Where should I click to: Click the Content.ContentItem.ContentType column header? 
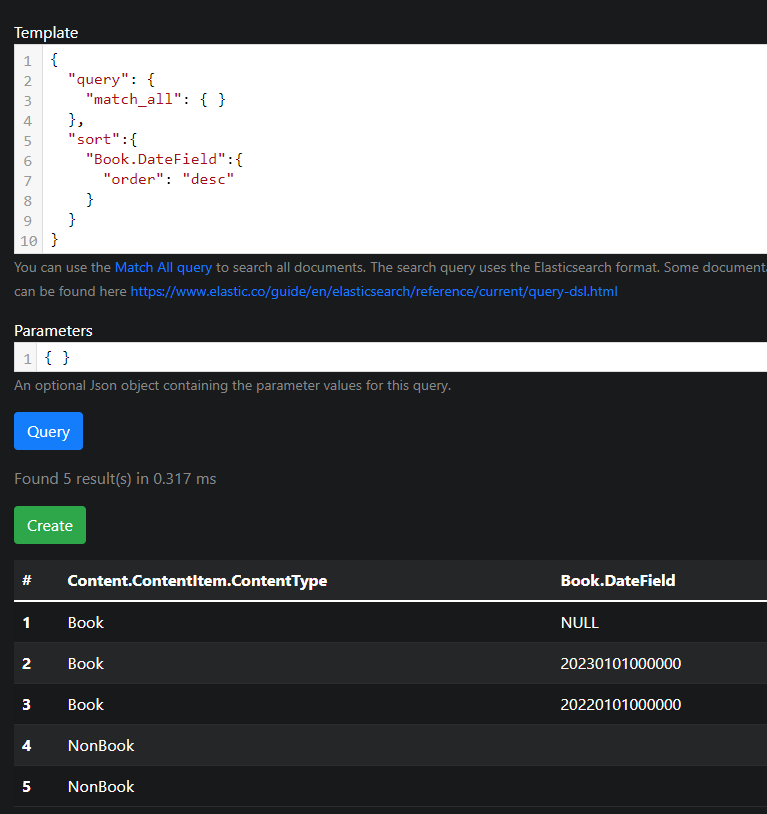(196, 580)
